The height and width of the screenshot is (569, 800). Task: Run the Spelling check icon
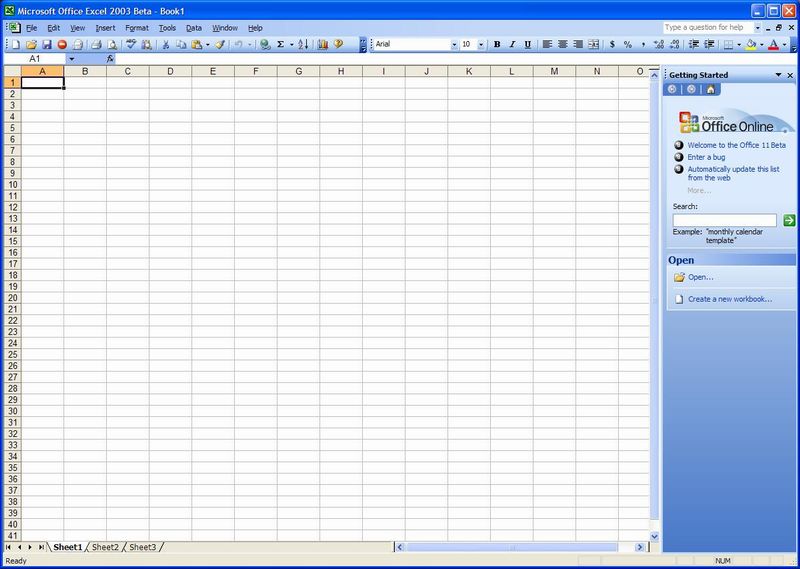pos(131,44)
